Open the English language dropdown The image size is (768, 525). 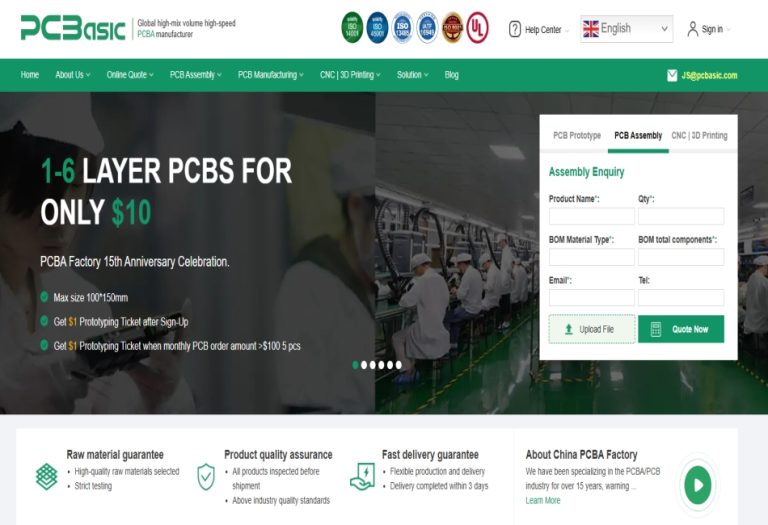(x=626, y=29)
